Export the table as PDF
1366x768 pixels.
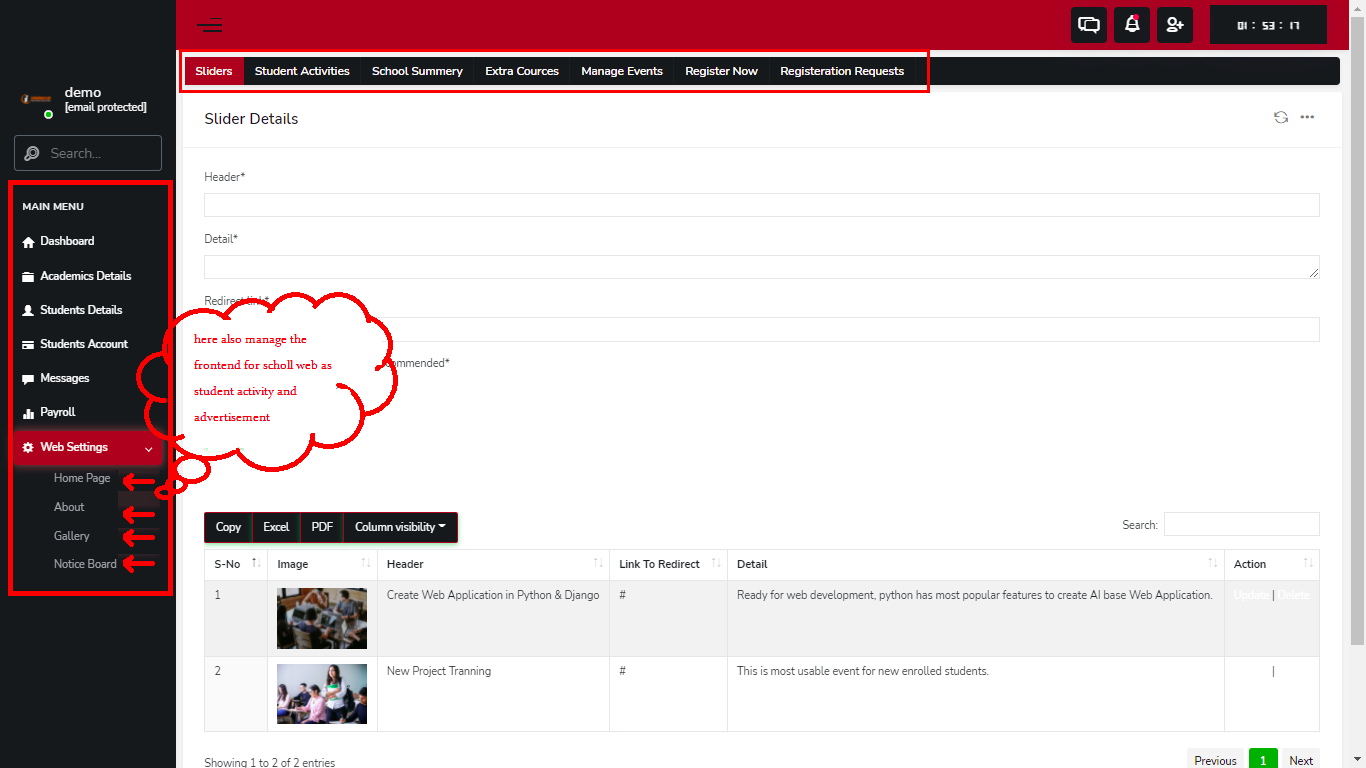(322, 527)
